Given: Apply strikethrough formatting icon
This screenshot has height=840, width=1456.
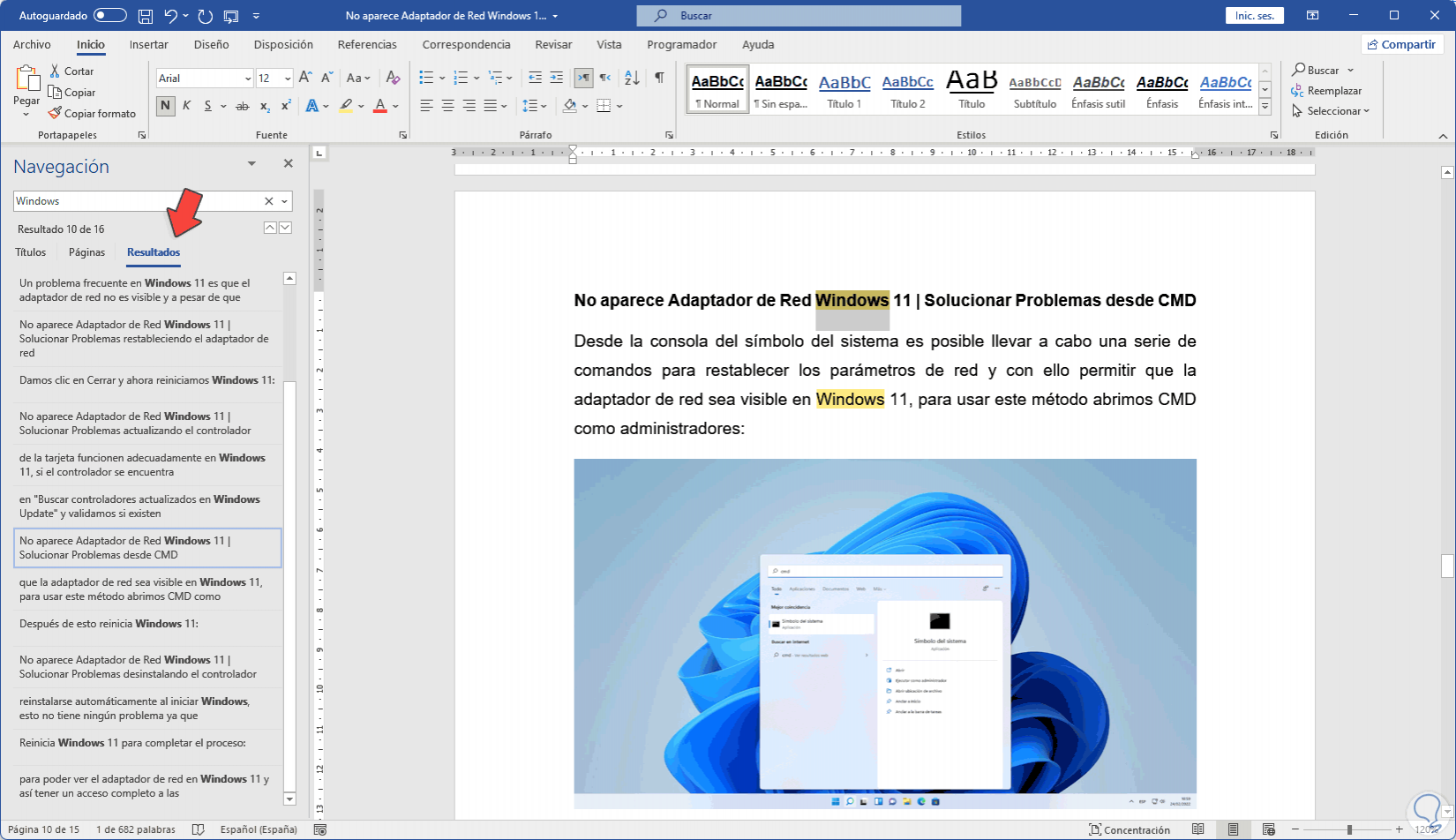Looking at the screenshot, I should [x=242, y=106].
